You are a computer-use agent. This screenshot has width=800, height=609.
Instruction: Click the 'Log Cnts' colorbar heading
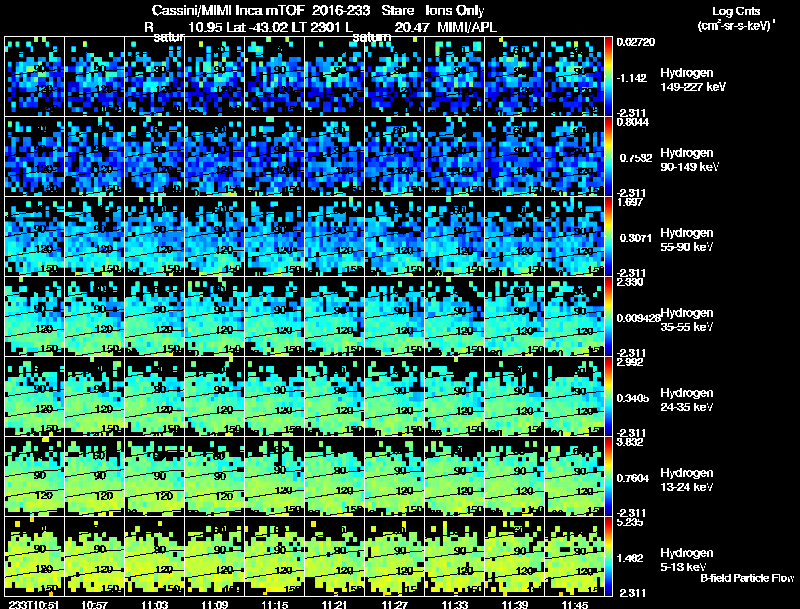coord(736,11)
